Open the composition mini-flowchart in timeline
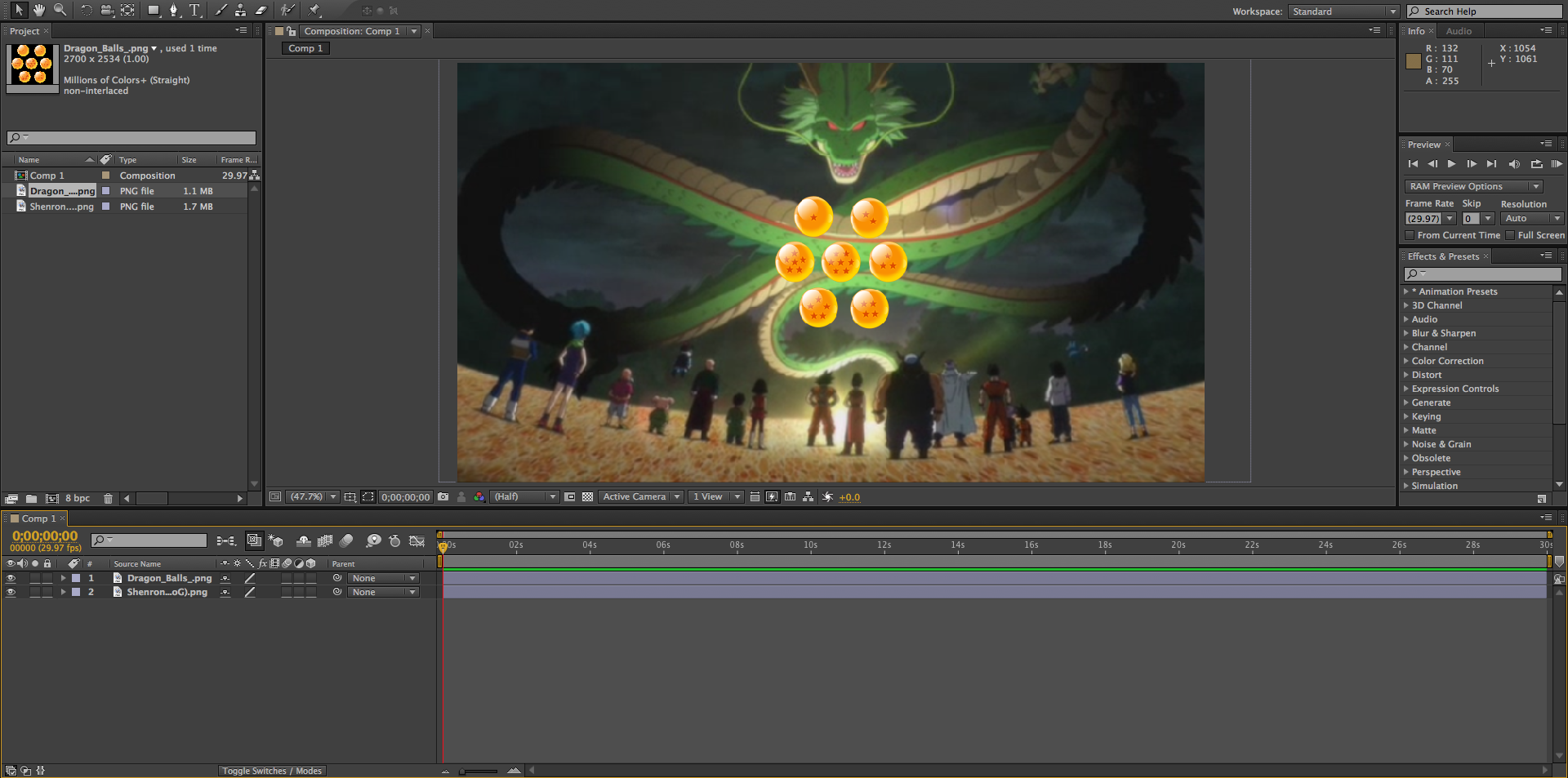This screenshot has height=778, width=1568. pos(226,540)
